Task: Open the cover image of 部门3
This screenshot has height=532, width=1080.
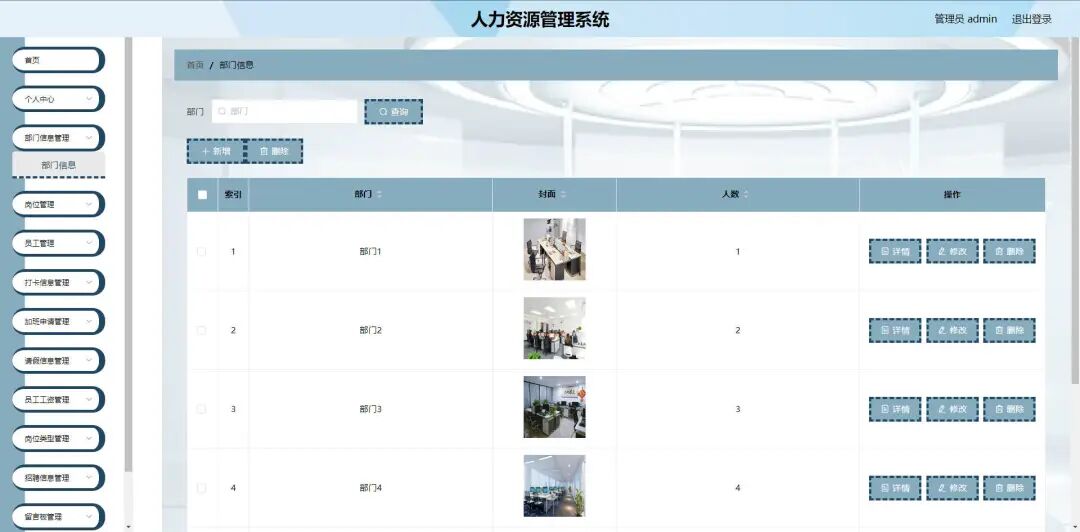Action: tap(554, 407)
